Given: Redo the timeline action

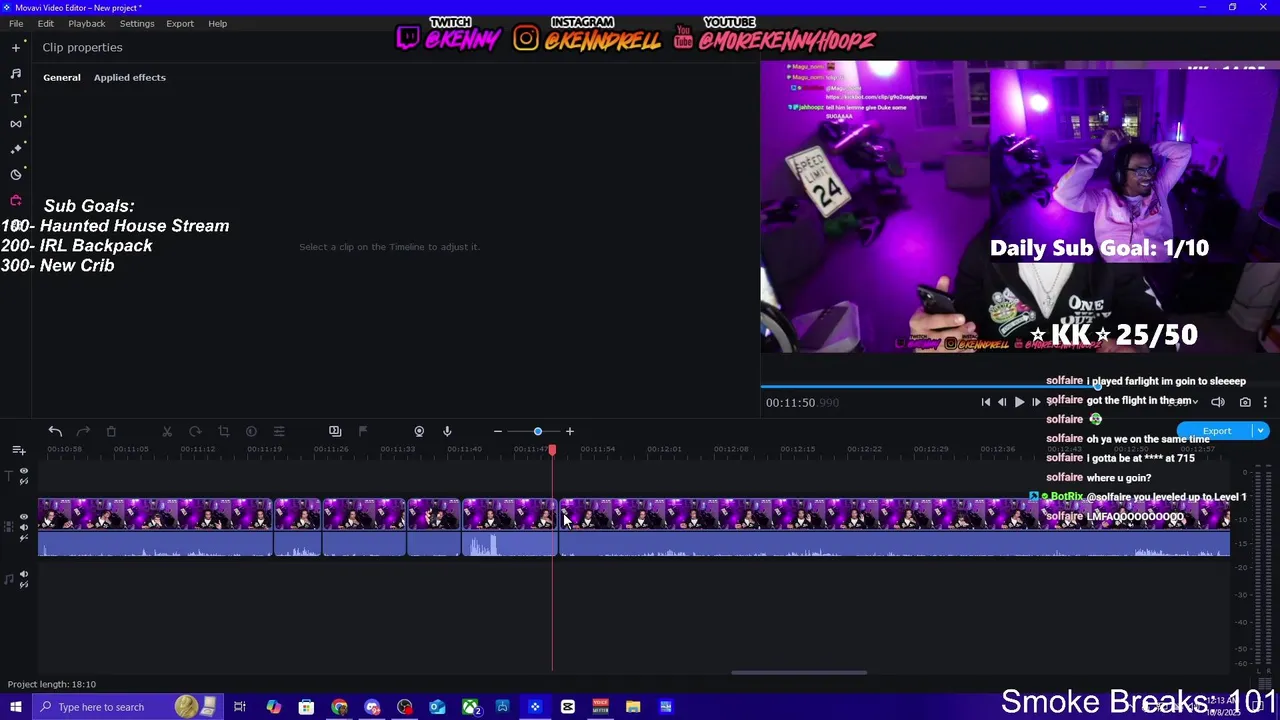Looking at the screenshot, I should coord(83,431).
